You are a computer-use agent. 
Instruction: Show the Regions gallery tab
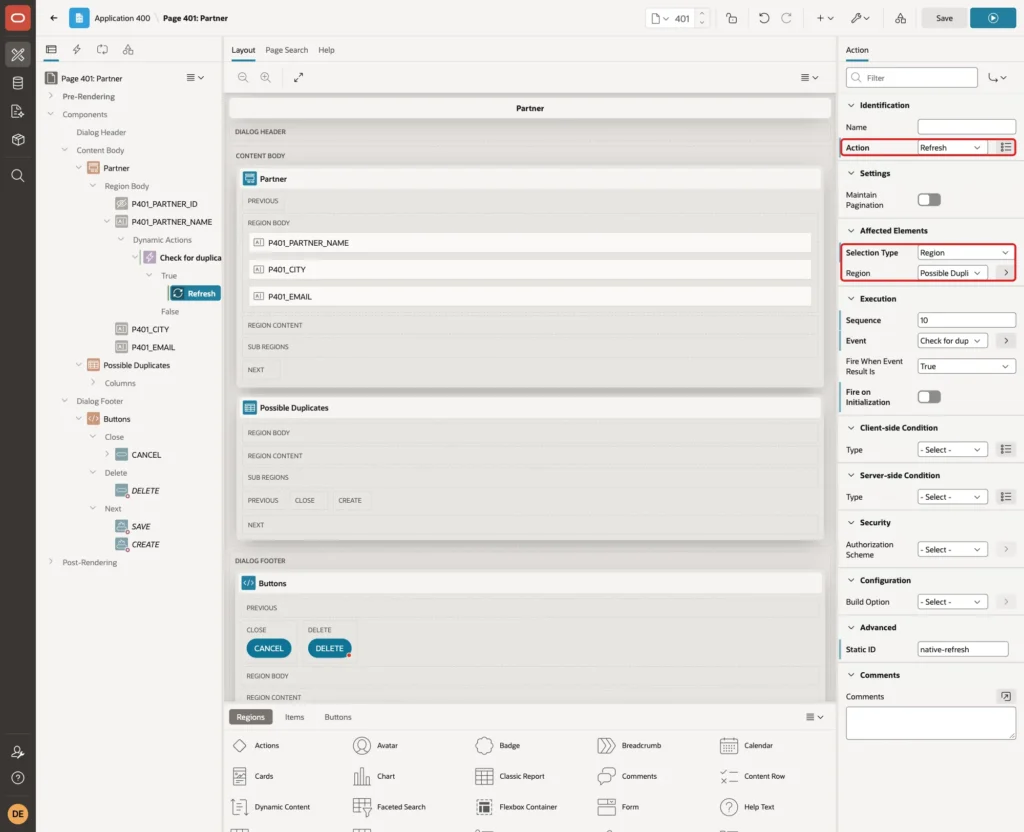coord(251,717)
